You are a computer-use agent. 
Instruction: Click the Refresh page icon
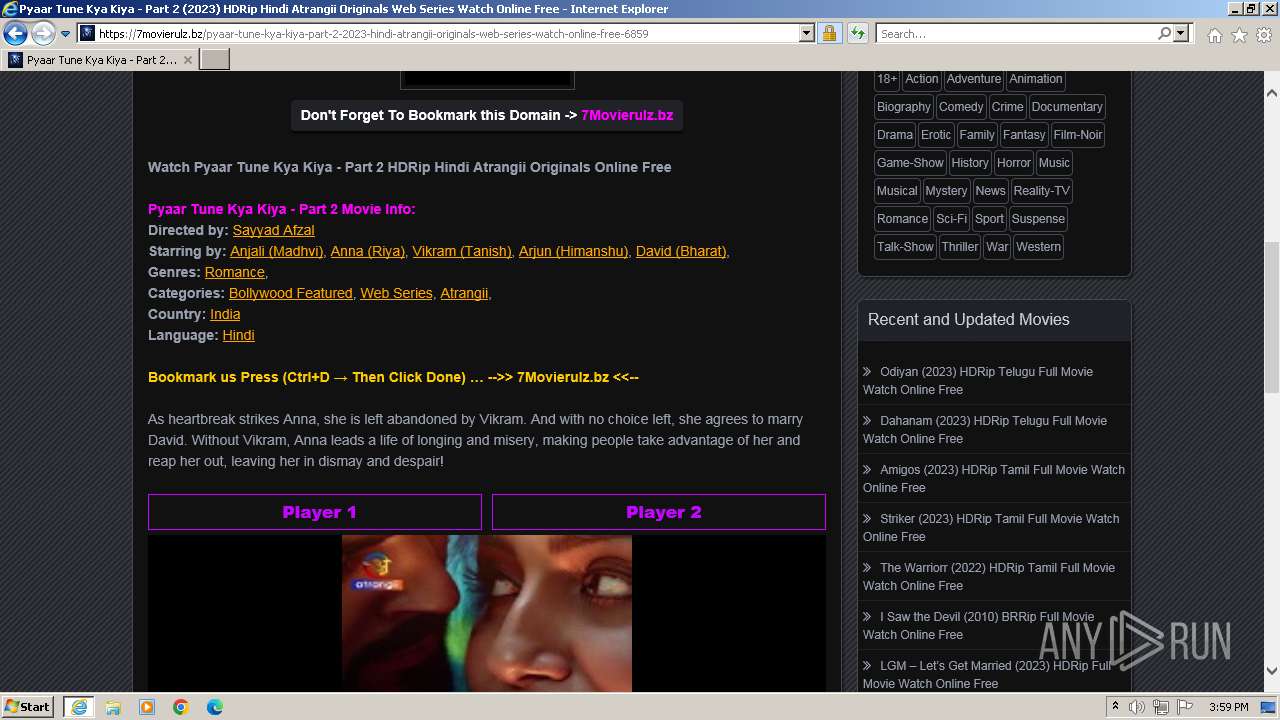857,34
